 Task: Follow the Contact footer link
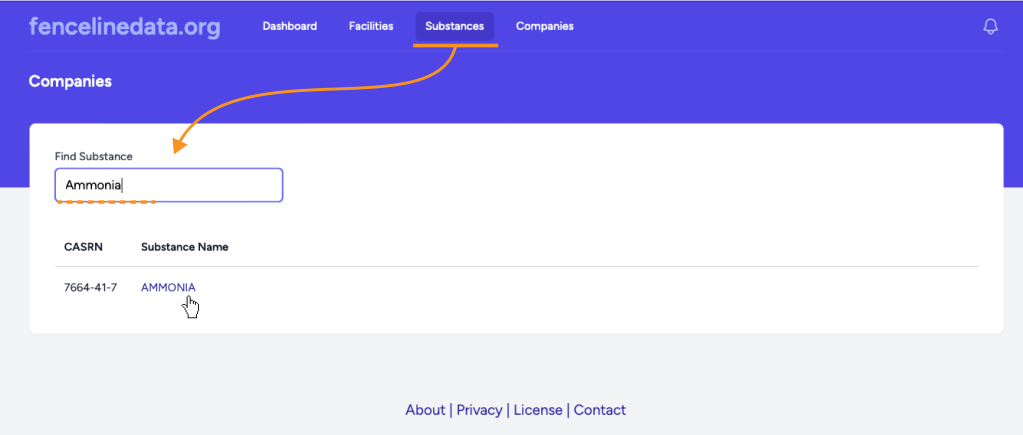tap(600, 410)
